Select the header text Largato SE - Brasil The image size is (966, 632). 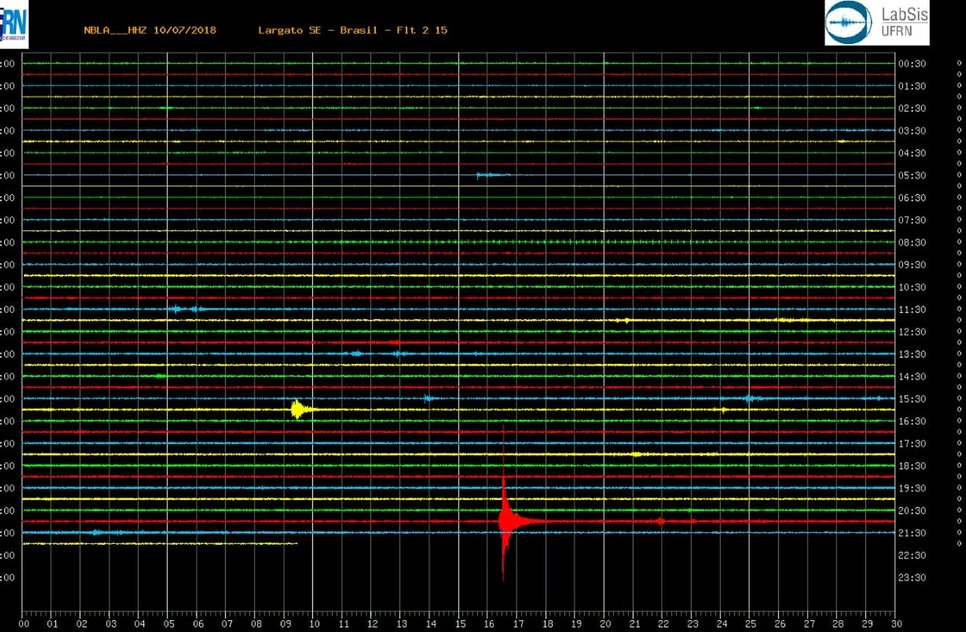pos(318,30)
